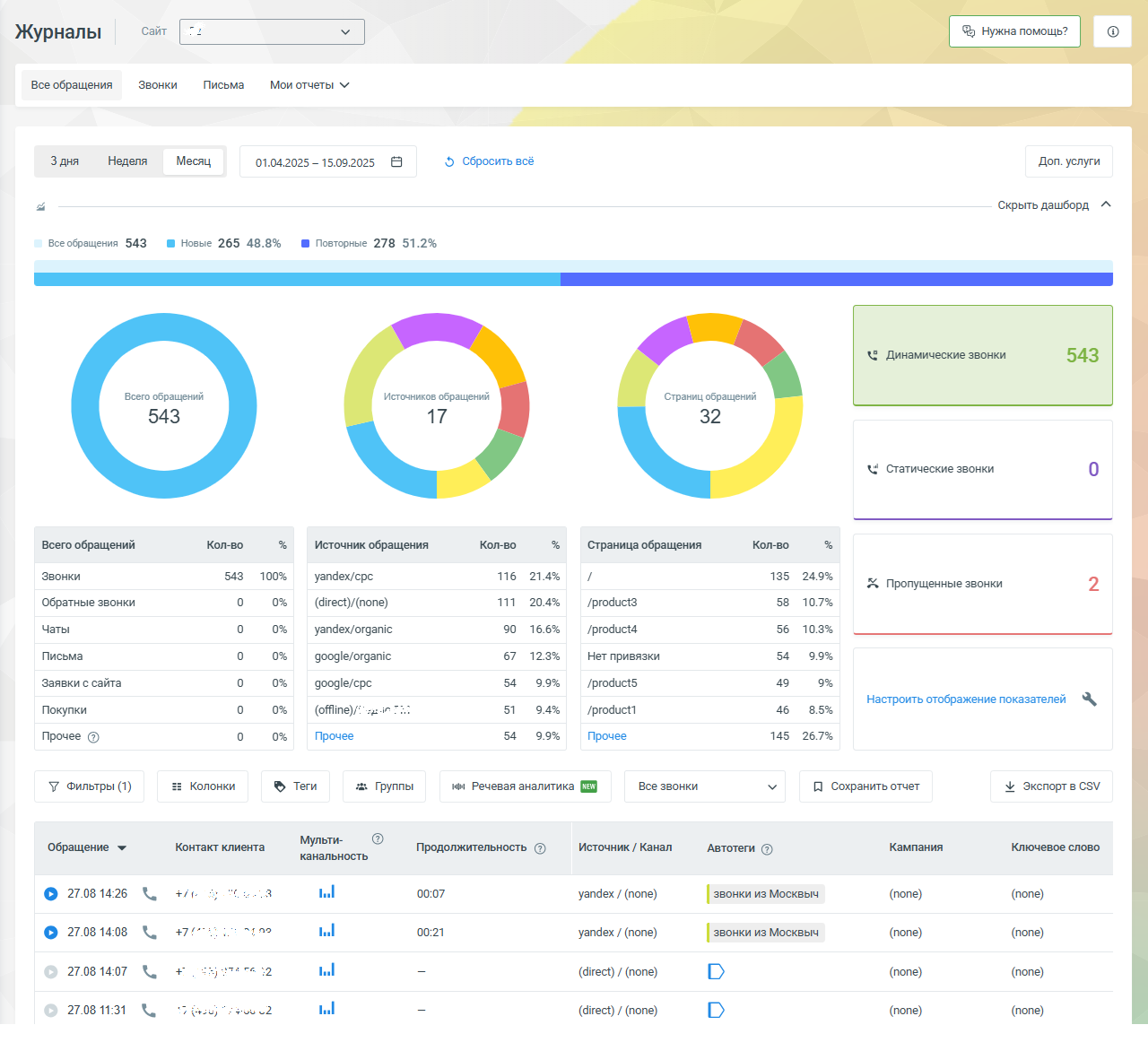Click the phone icon in the 27.08 14:08 row

pos(150,933)
